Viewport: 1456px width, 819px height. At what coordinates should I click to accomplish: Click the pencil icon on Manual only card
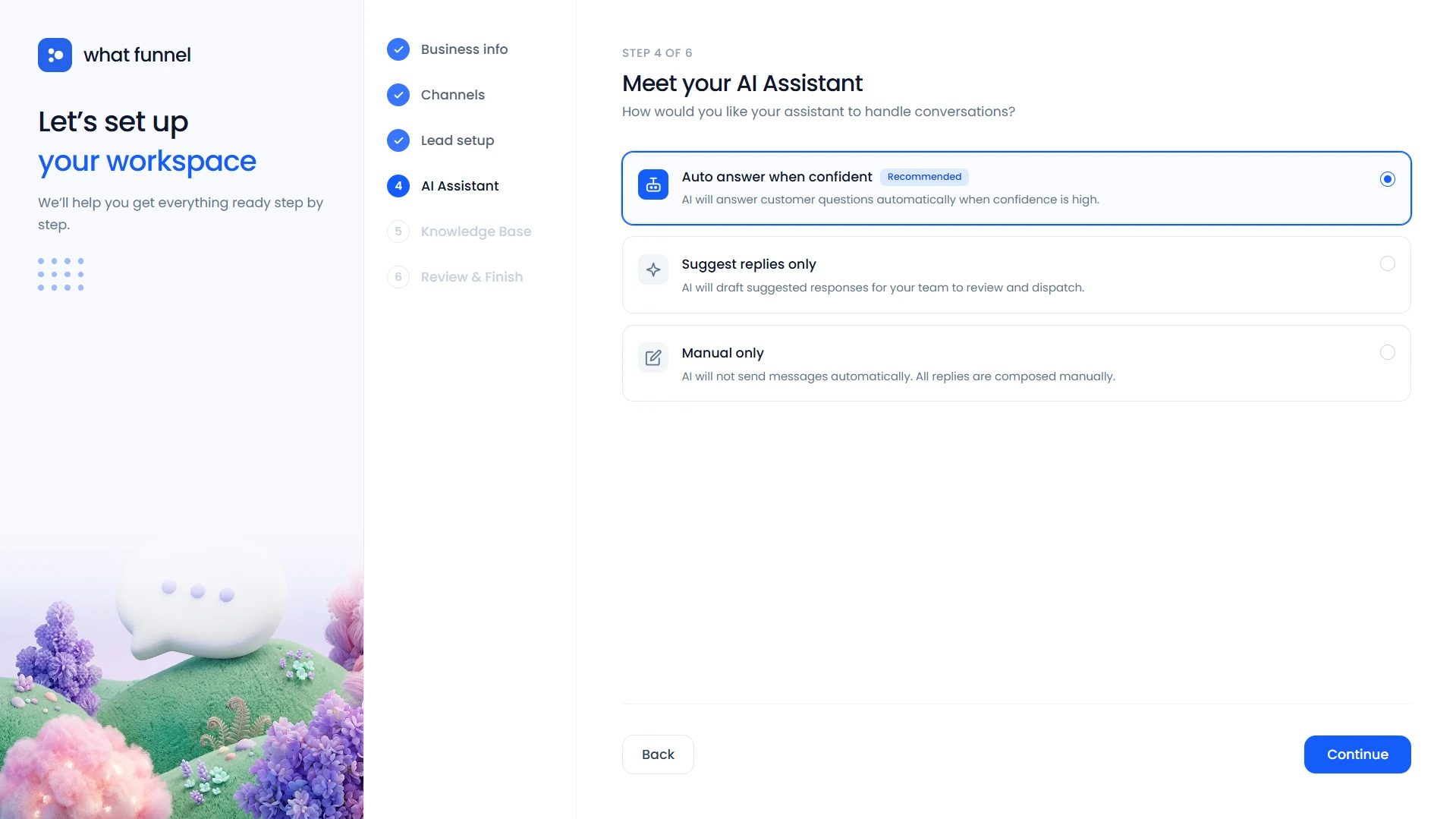pyautogui.click(x=653, y=358)
